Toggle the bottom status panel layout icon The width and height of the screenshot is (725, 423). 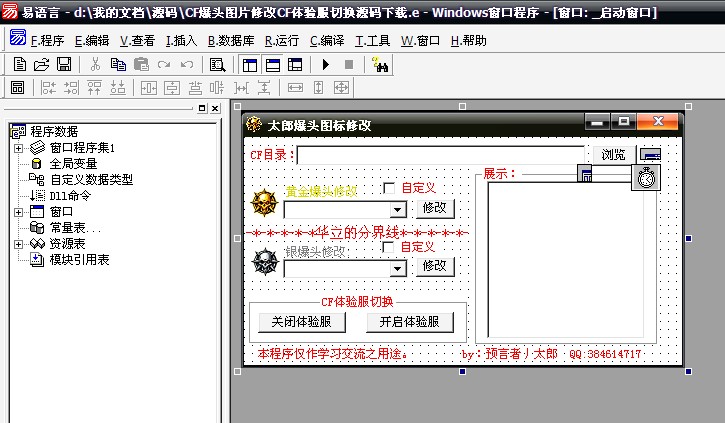273,65
